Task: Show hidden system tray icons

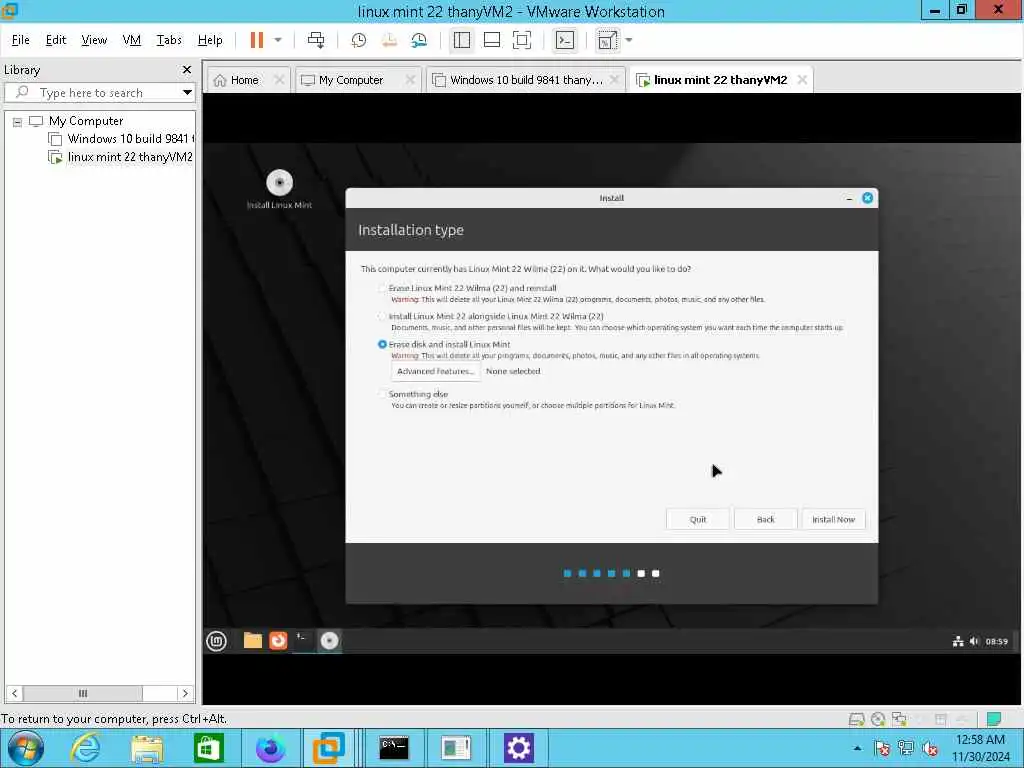Action: coord(857,748)
